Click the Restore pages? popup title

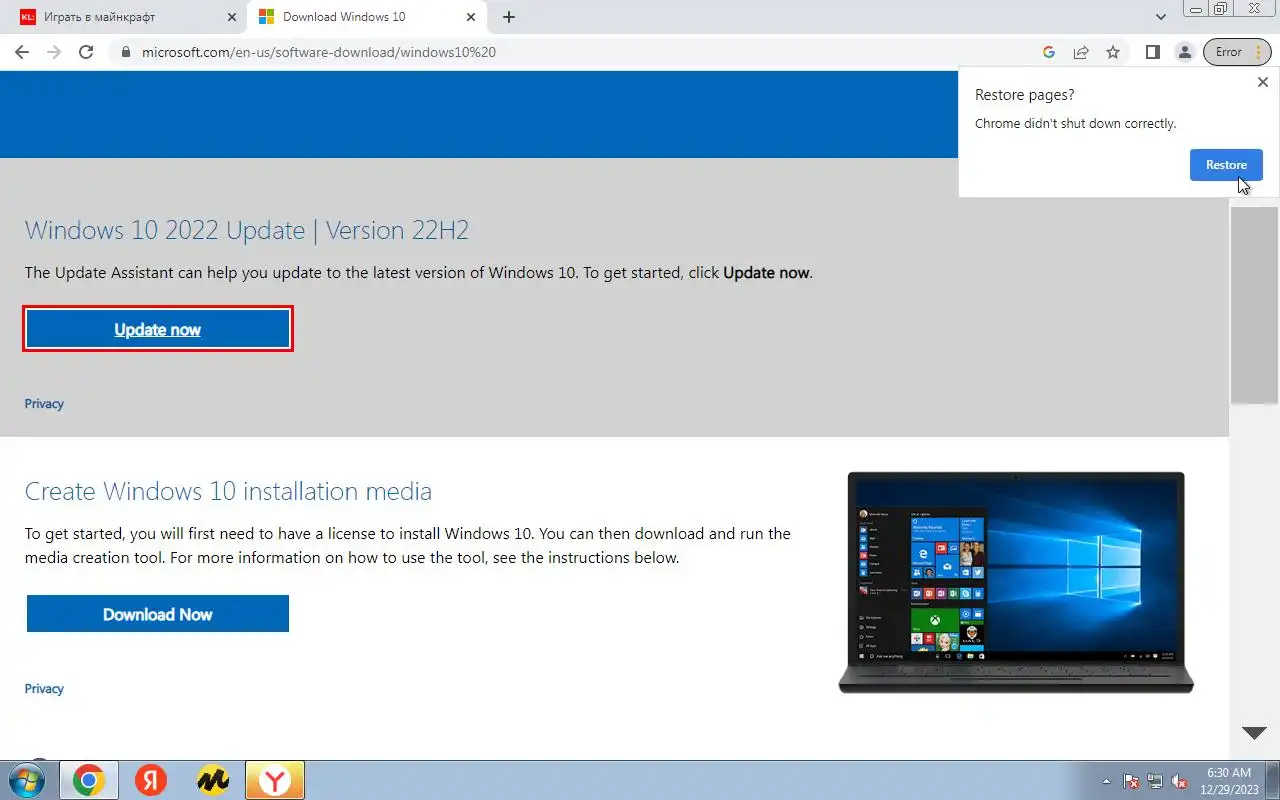click(x=1025, y=95)
